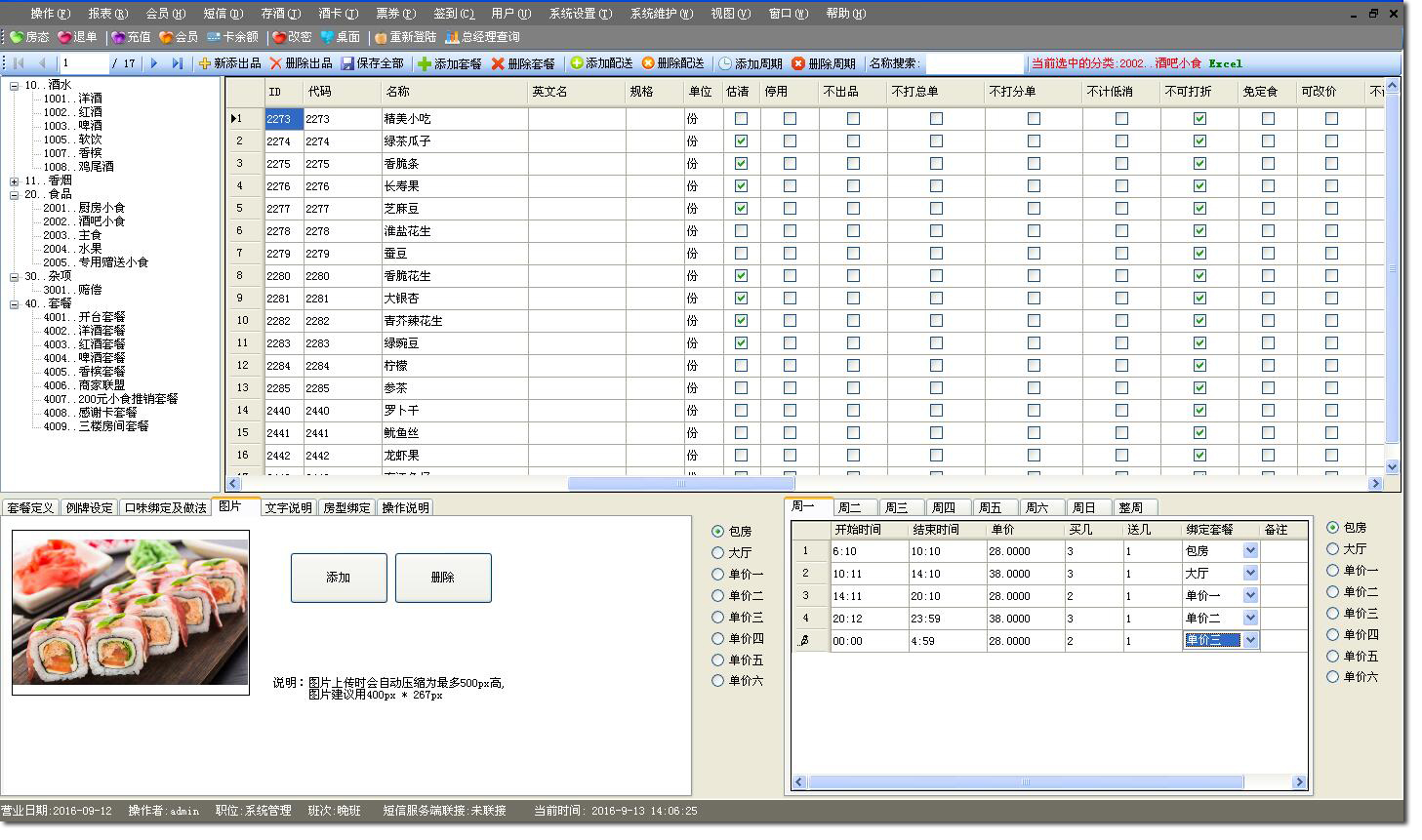Click the 总经理查询 manager query icon
The height and width of the screenshot is (840, 1422).
[452, 37]
